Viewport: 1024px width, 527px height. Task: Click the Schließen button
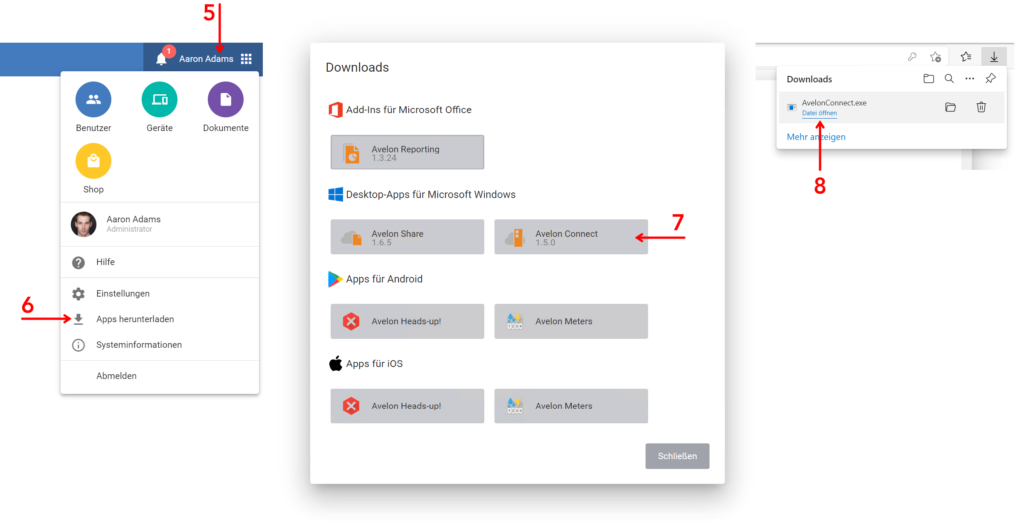click(677, 456)
